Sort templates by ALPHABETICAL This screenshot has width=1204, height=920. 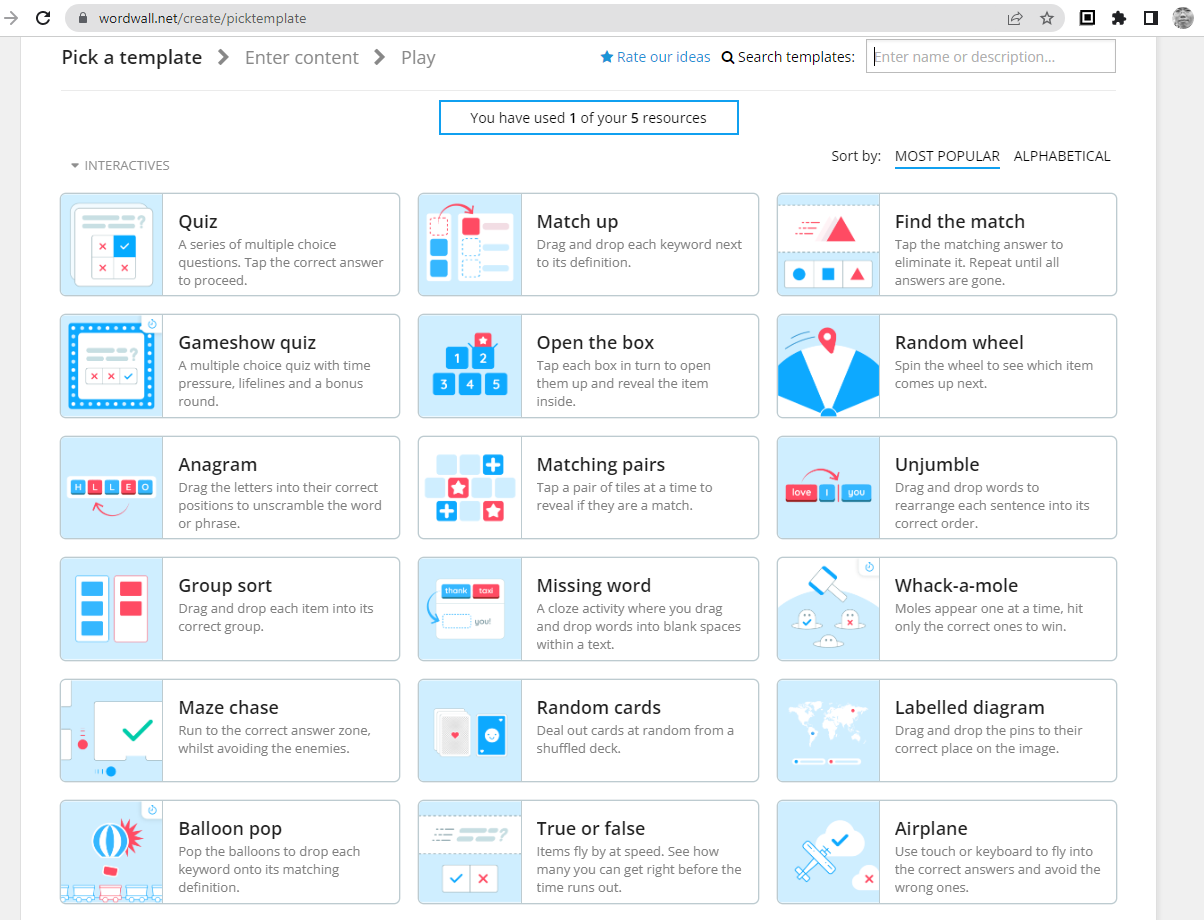pyautogui.click(x=1061, y=156)
